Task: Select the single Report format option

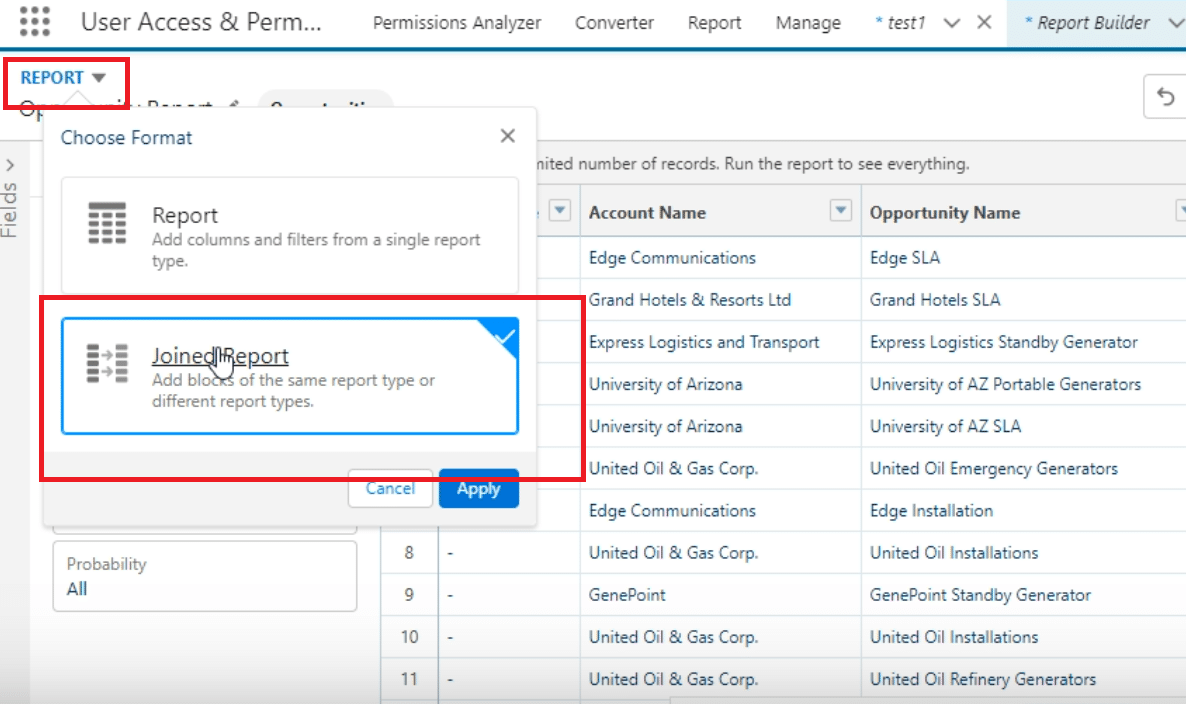Action: click(290, 236)
